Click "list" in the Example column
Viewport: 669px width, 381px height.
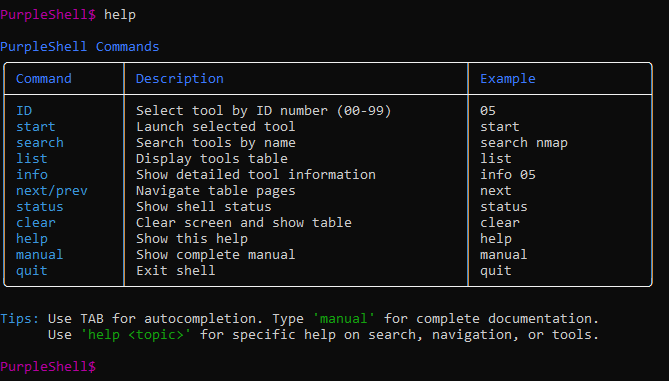pyautogui.click(x=496, y=159)
